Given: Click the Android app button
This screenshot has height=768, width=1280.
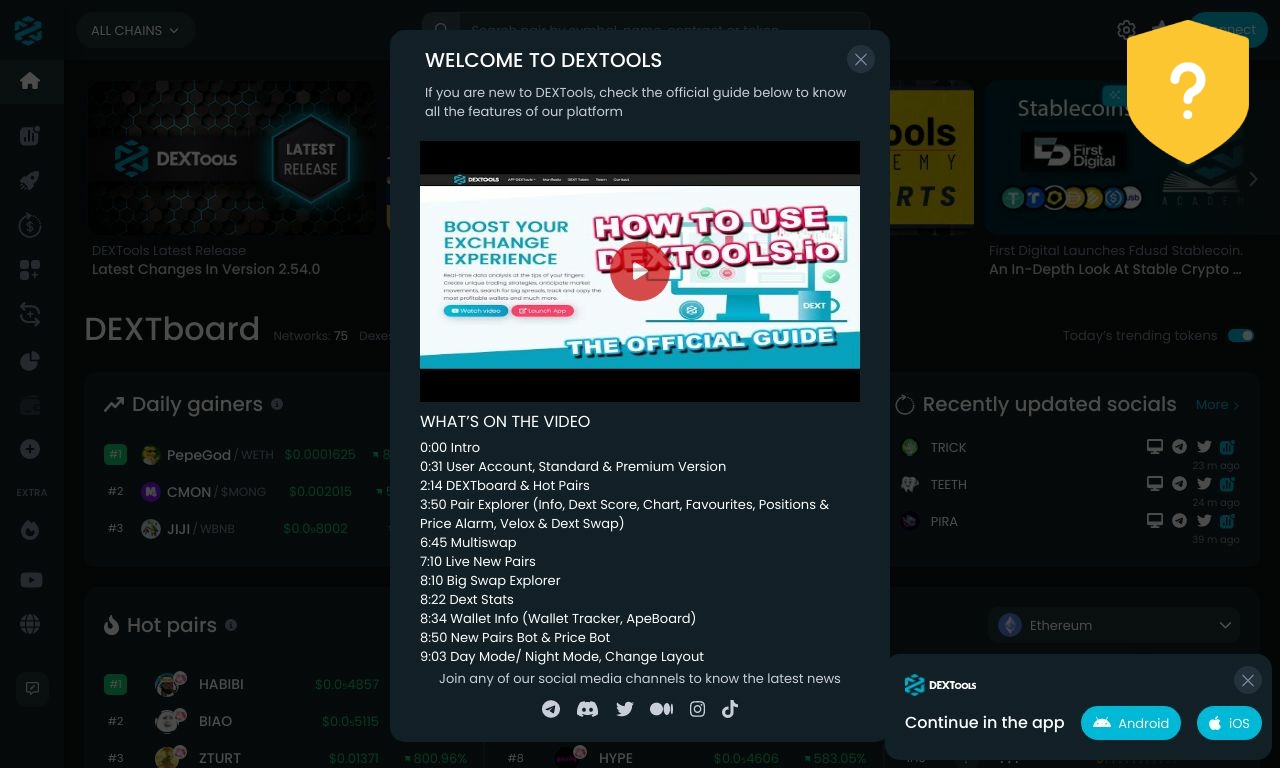Looking at the screenshot, I should [x=1131, y=723].
